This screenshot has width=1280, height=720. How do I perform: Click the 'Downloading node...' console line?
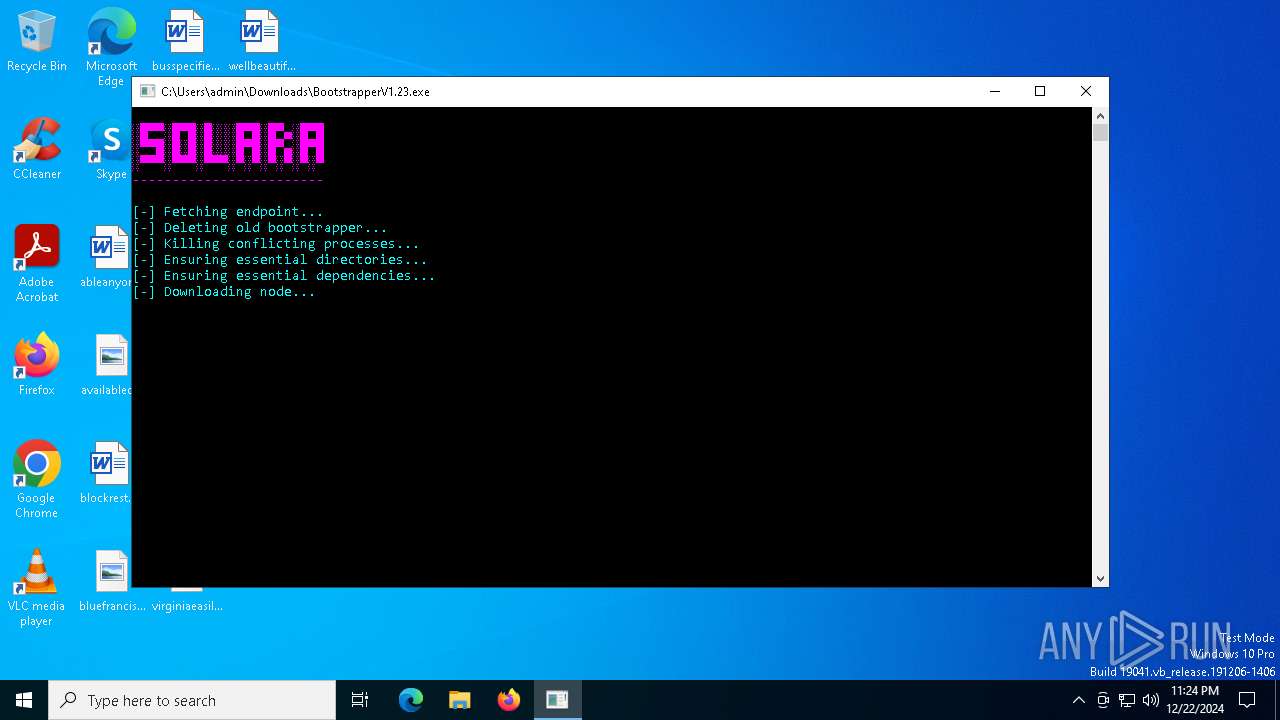(x=224, y=292)
